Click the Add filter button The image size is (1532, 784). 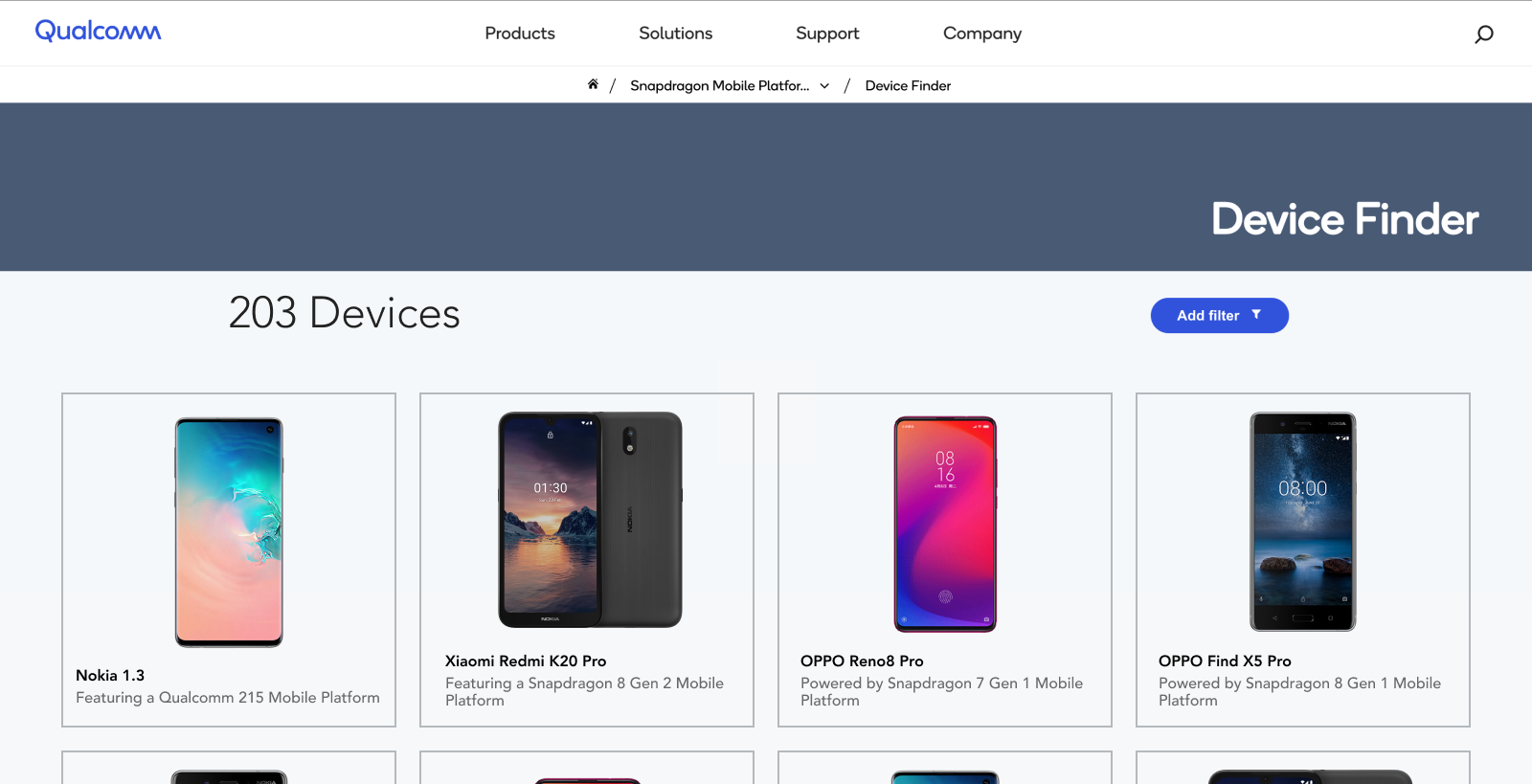pyautogui.click(x=1208, y=316)
